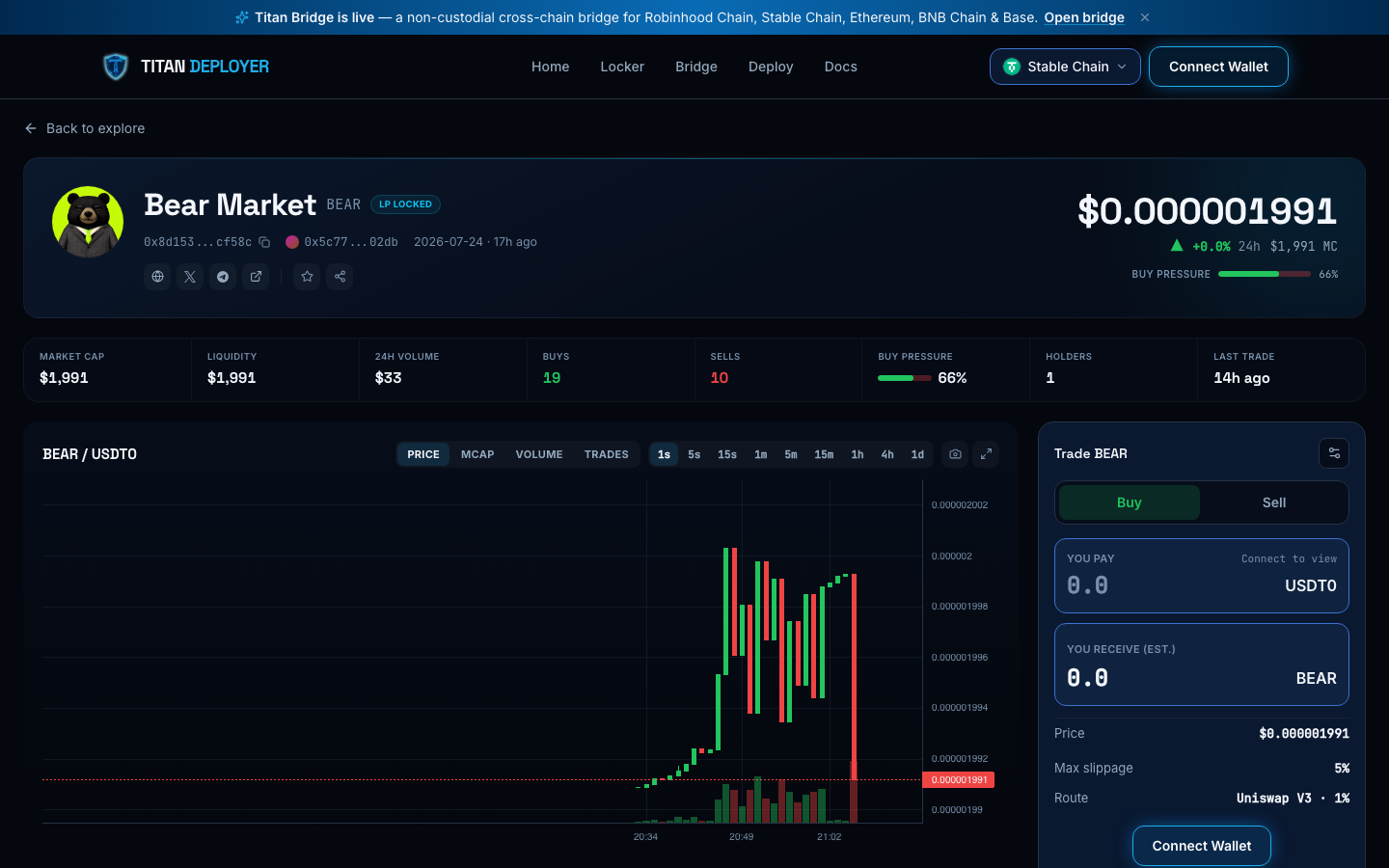Screen dimensions: 1389x868
Task: Click the Sells count 10
Action: (x=720, y=378)
